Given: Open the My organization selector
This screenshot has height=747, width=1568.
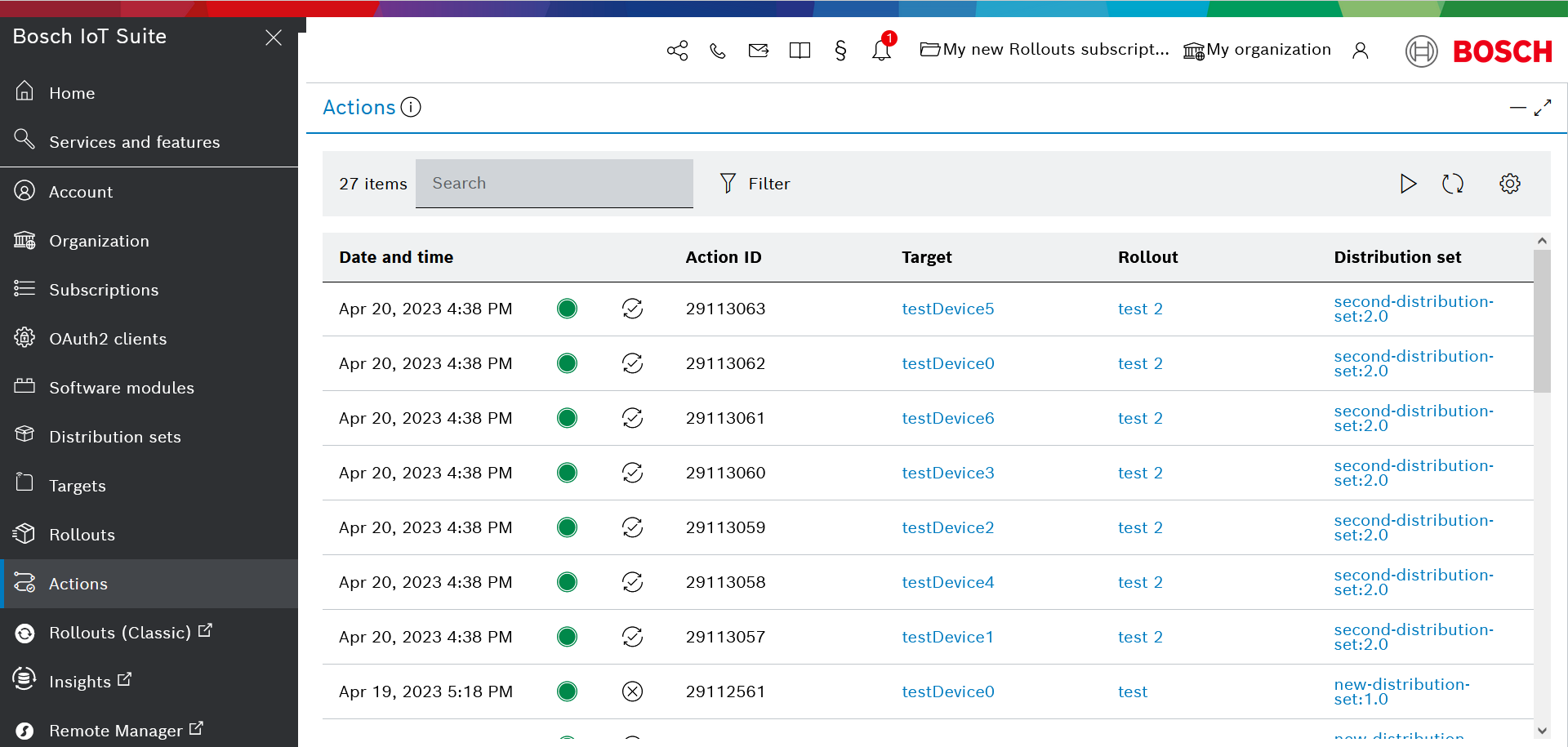Looking at the screenshot, I should [1258, 50].
